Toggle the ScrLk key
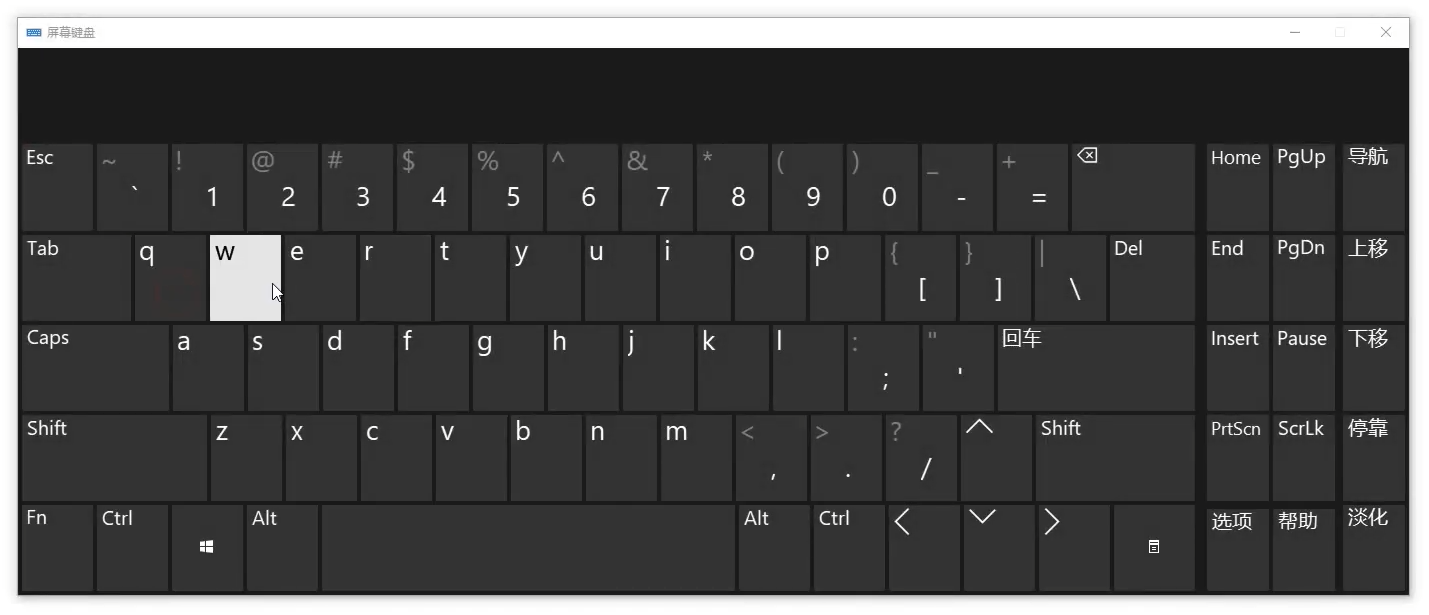Viewport: 1429px width, 615px height. coord(1302,458)
